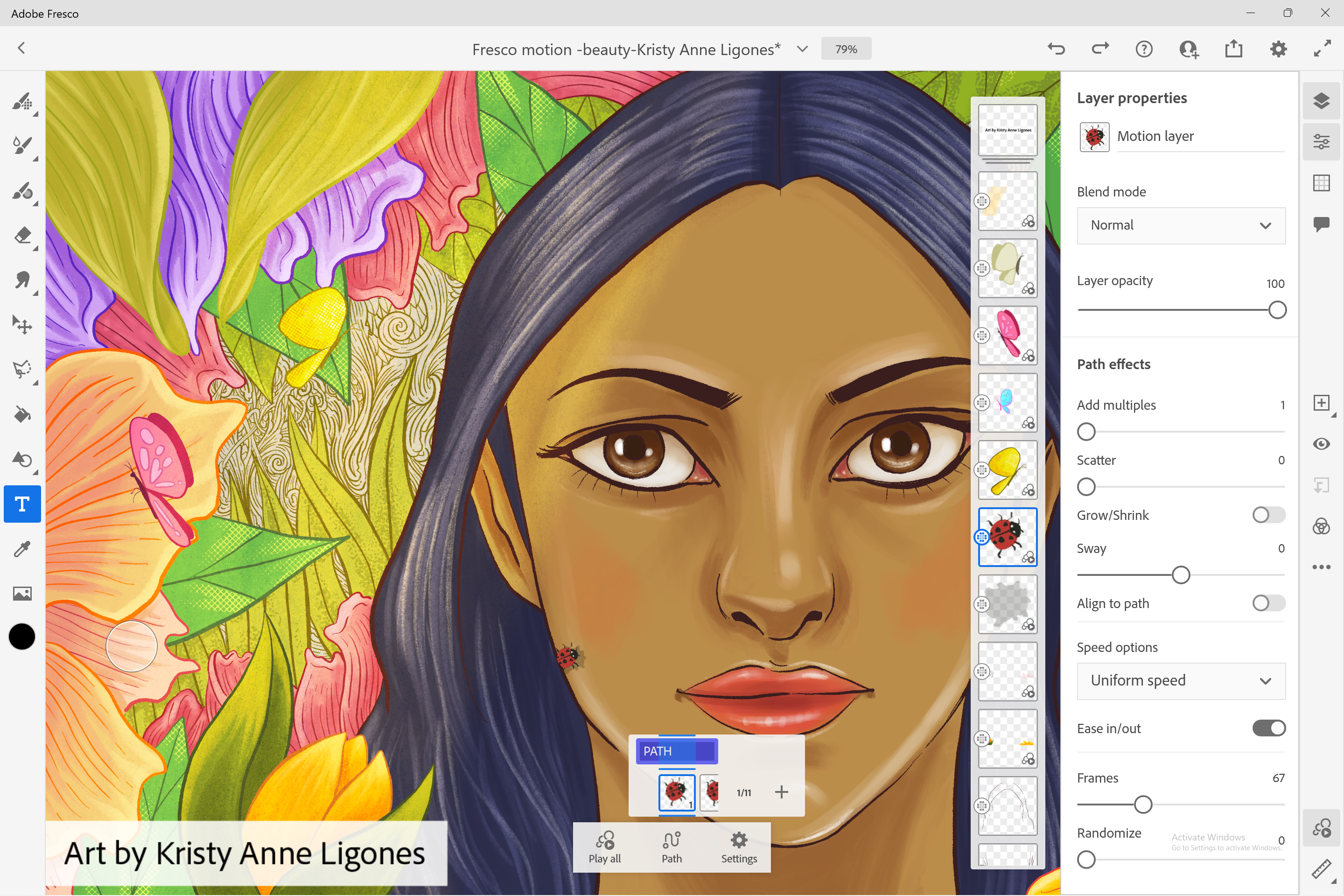
Task: Select the ladybug motion layer thumbnail
Action: click(1008, 537)
